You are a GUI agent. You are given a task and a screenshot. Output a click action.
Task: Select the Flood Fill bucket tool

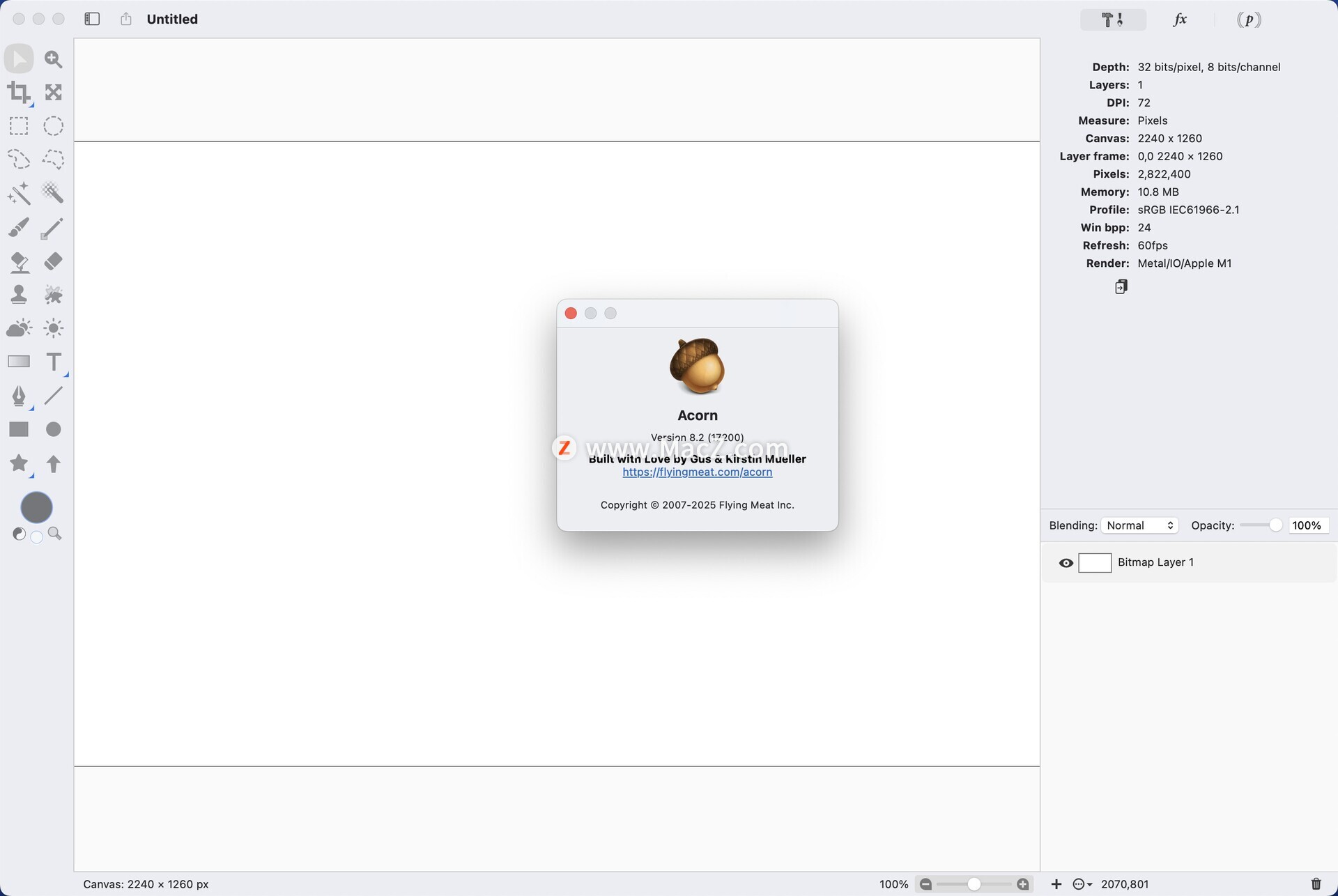[x=19, y=261]
